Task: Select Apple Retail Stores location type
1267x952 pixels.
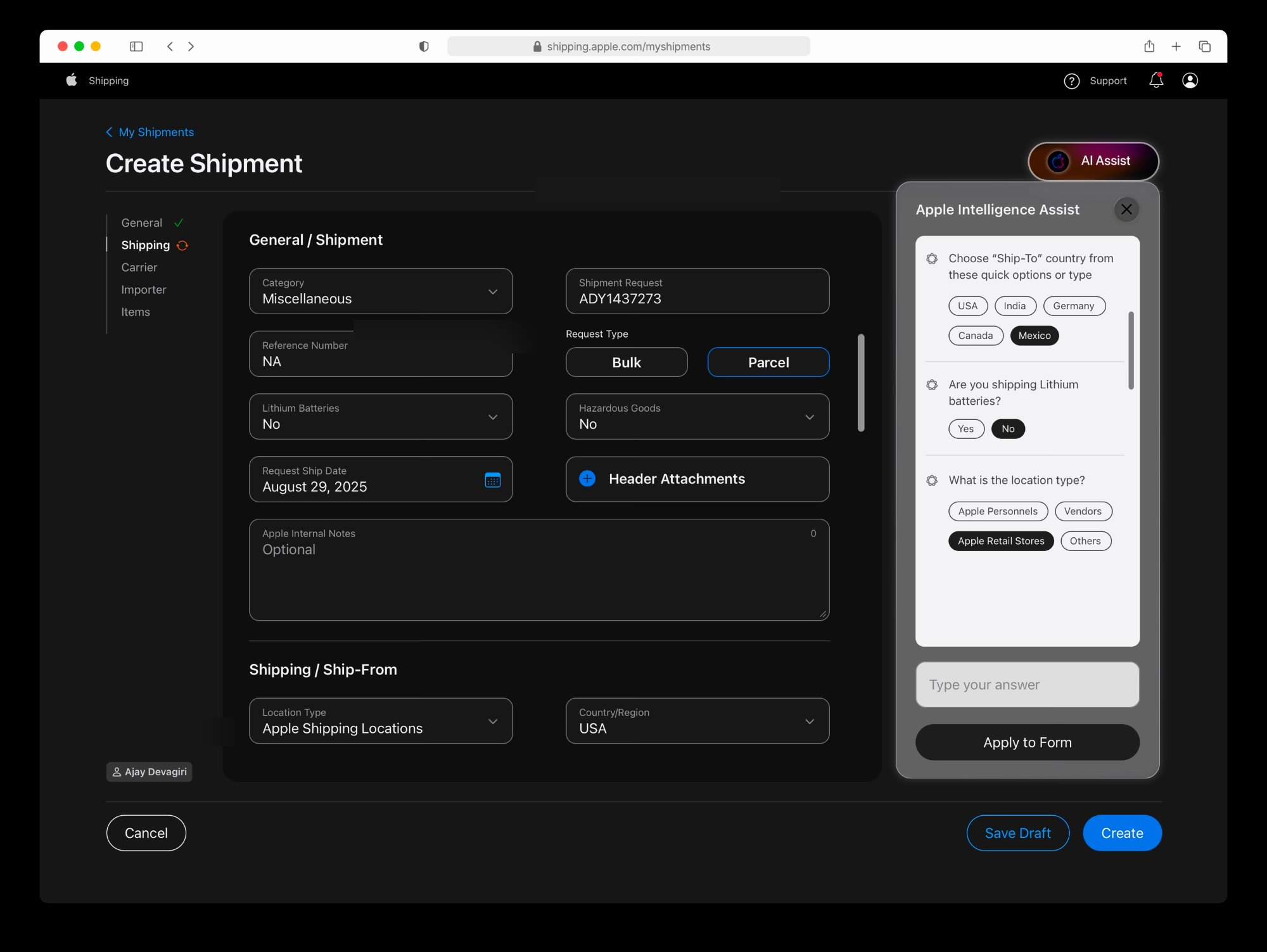Action: (x=1000, y=540)
